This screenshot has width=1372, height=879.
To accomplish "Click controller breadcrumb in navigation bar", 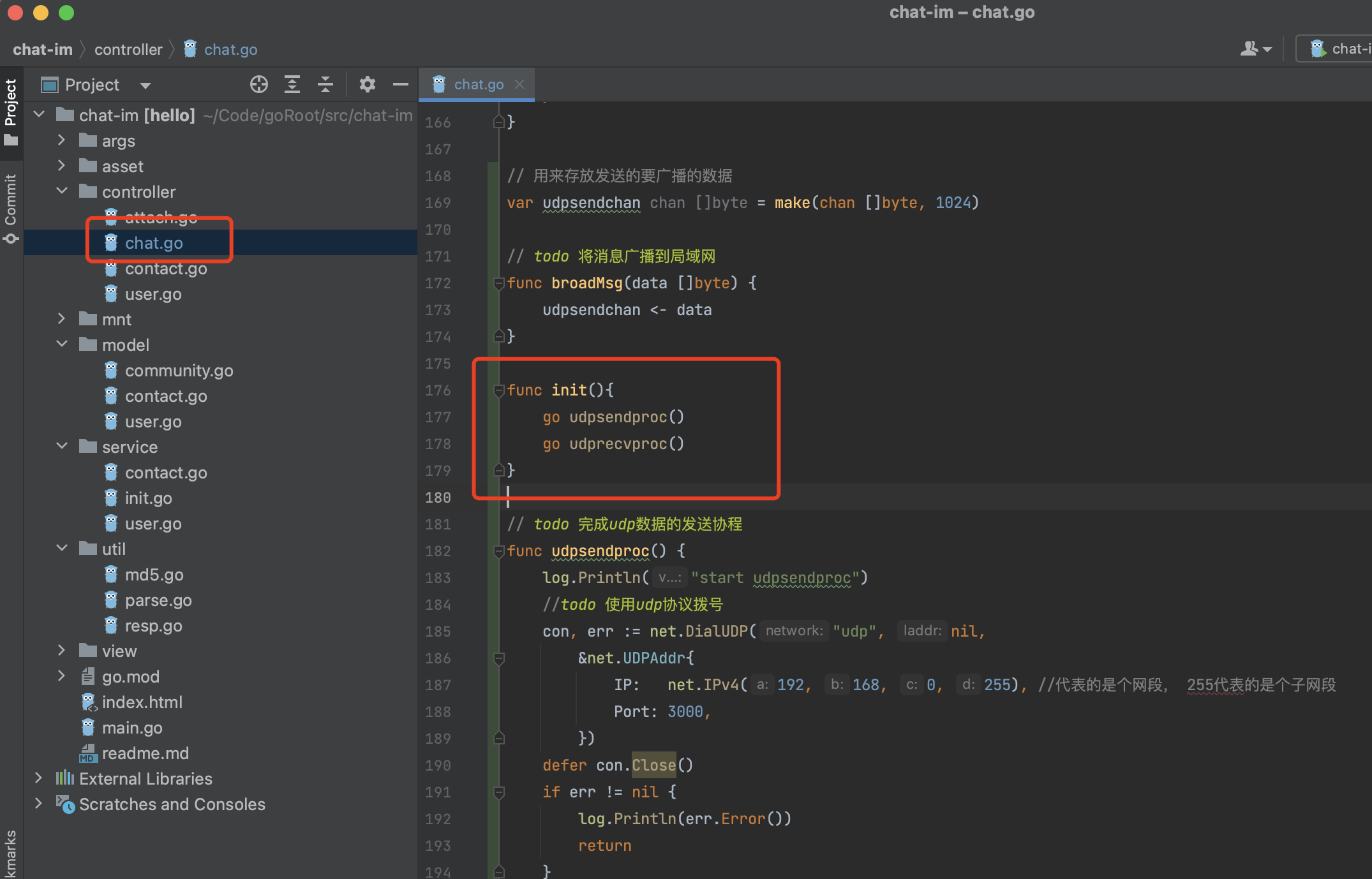I will (x=128, y=49).
